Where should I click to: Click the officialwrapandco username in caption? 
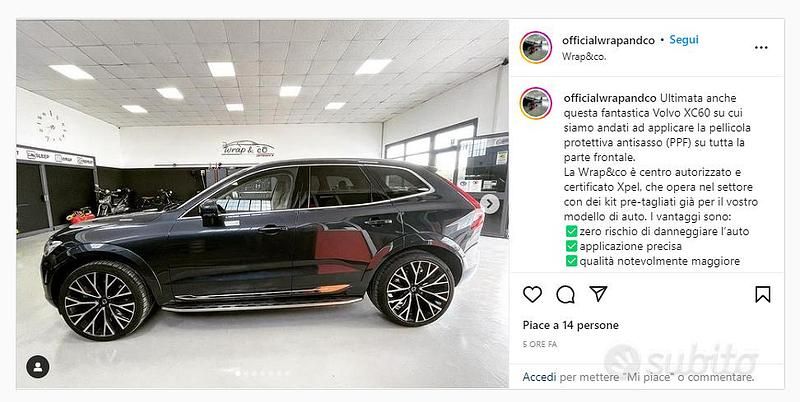(x=610, y=98)
